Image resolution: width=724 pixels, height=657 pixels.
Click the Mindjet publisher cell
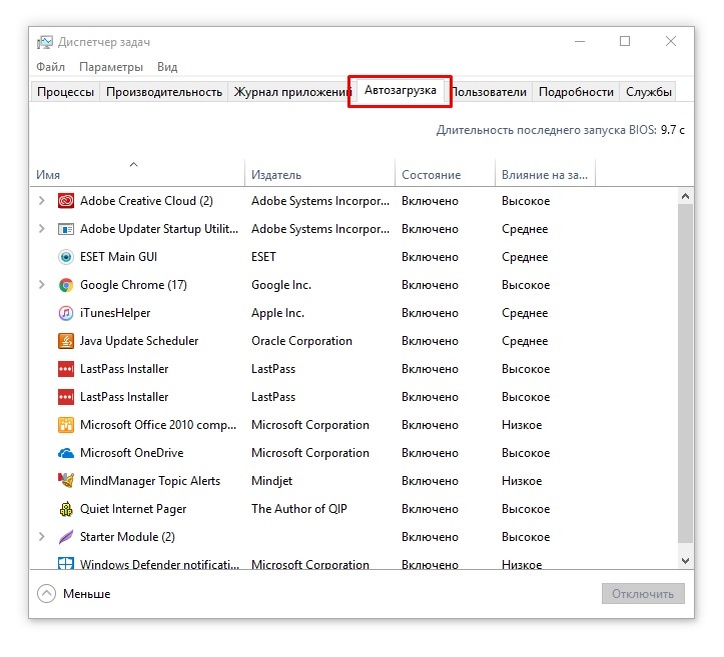(x=272, y=481)
